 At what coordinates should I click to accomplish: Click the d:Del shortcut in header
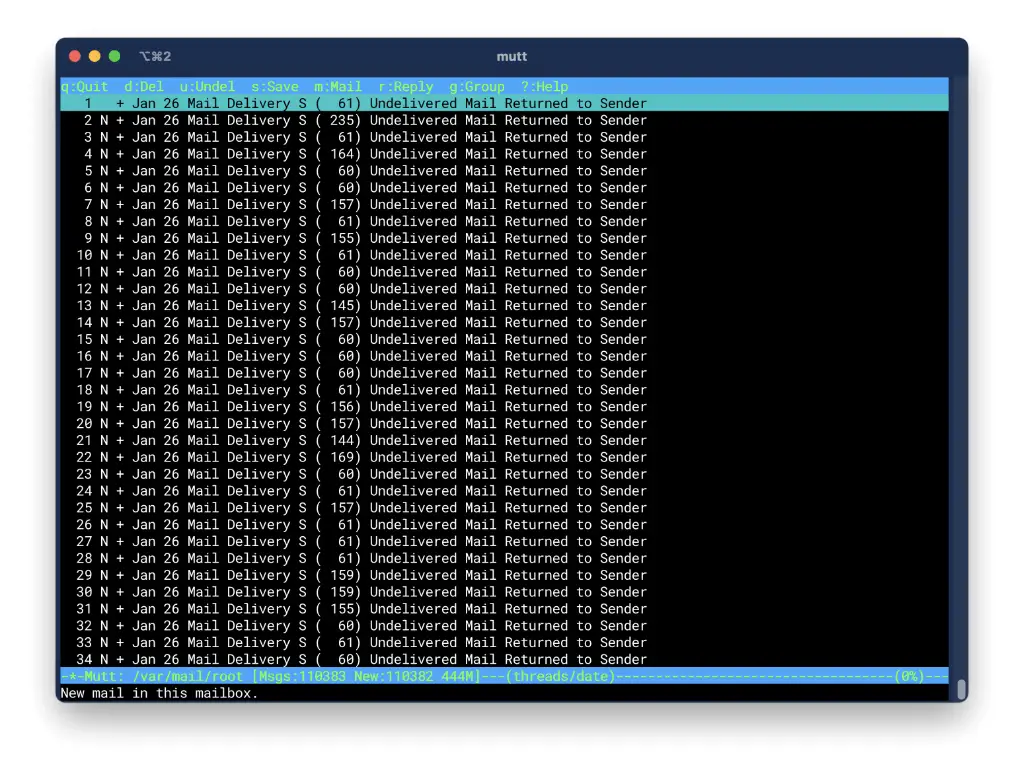click(x=144, y=87)
